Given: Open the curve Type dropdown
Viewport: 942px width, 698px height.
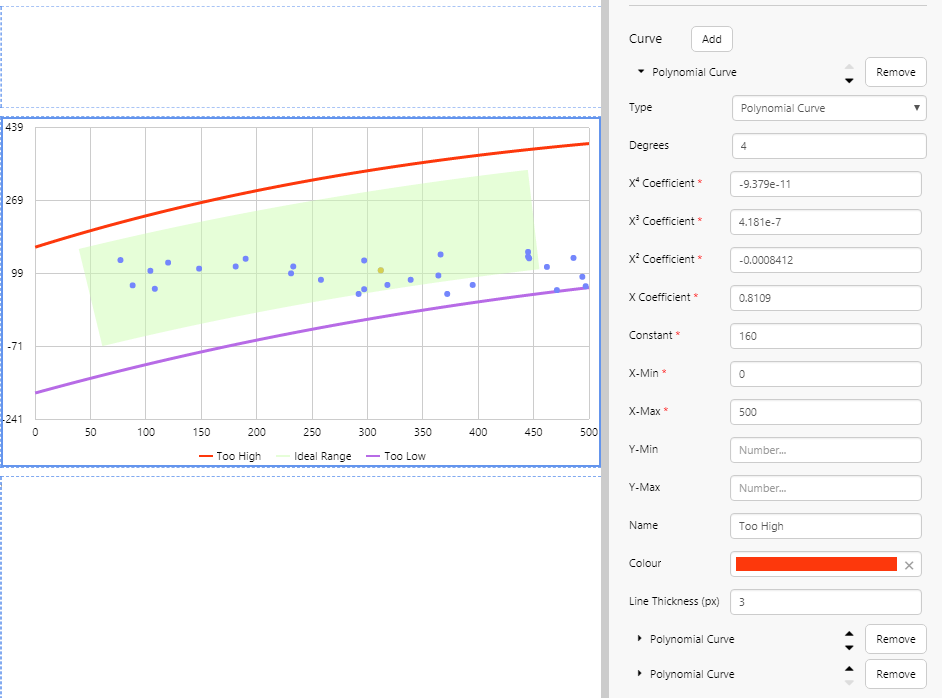Looking at the screenshot, I should pyautogui.click(x=829, y=108).
